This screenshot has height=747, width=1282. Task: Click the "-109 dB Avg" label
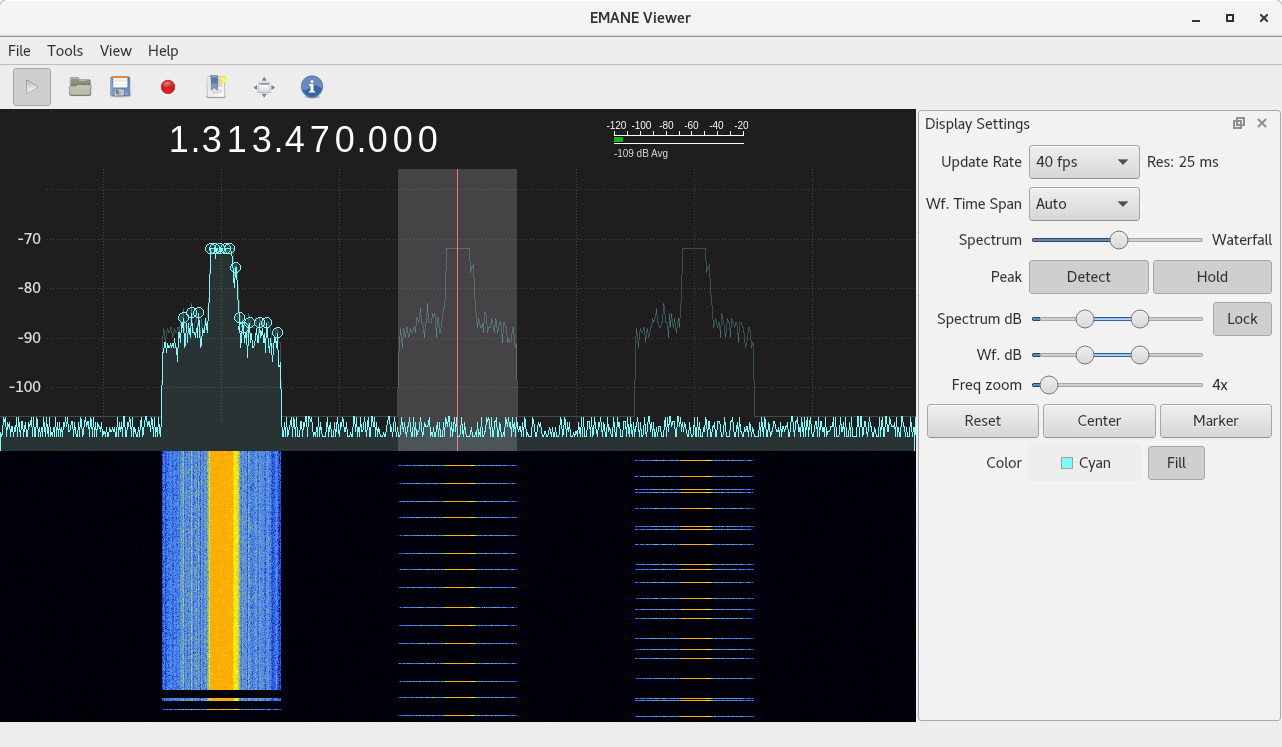pyautogui.click(x=641, y=155)
